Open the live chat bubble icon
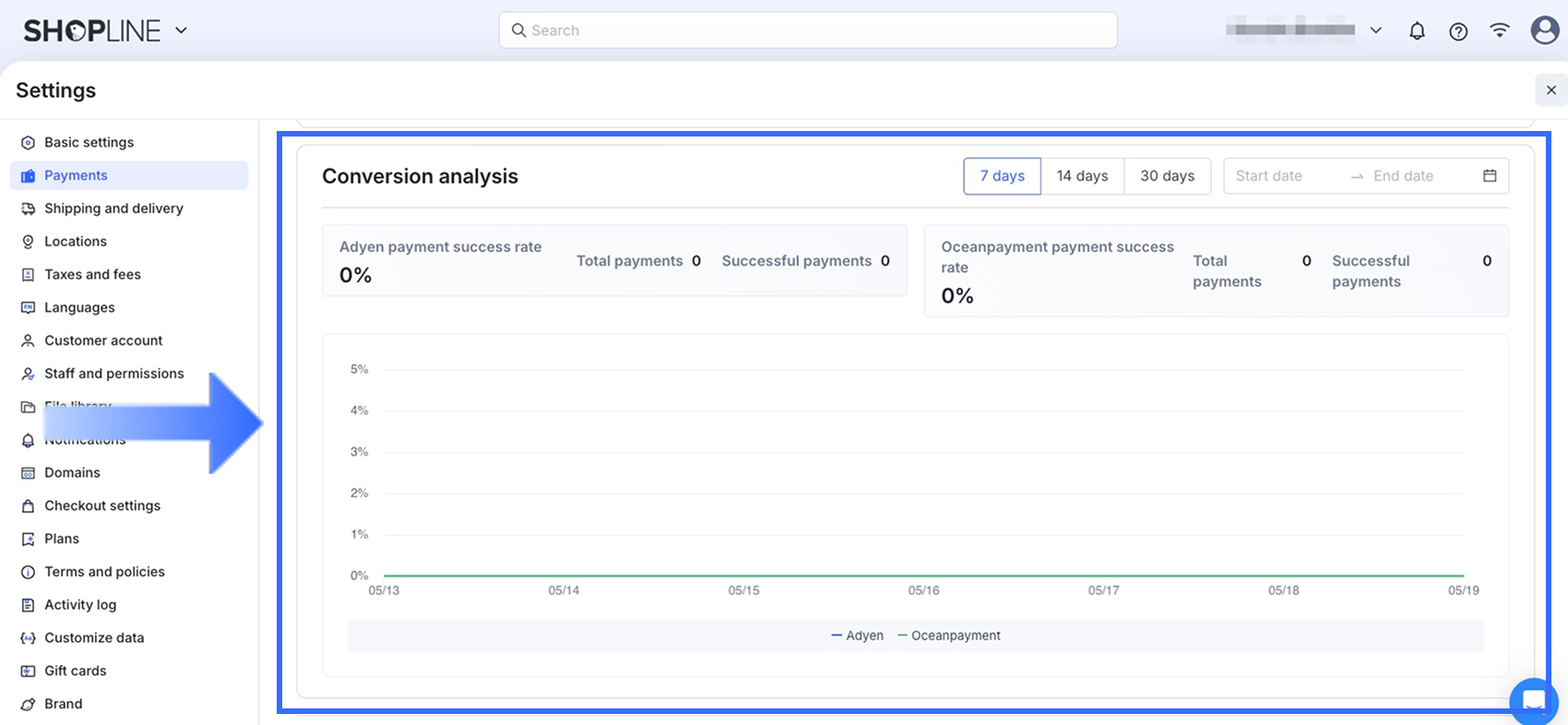This screenshot has width=1568, height=725. pos(1533,700)
